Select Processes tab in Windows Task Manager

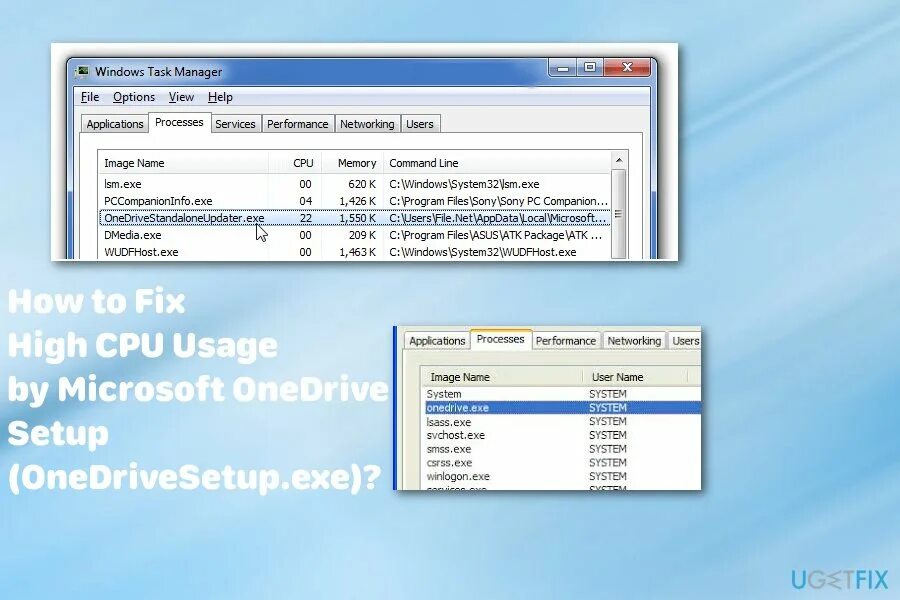[179, 122]
